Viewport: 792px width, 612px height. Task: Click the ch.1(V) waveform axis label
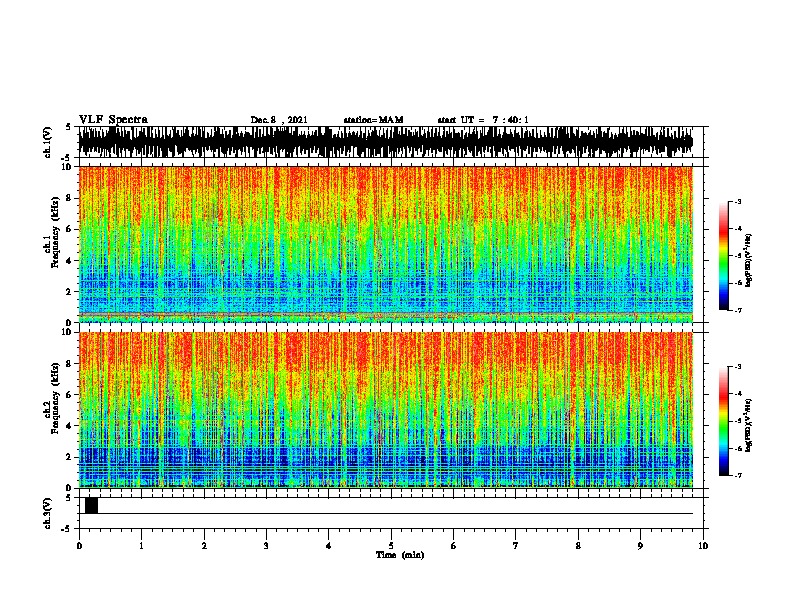(x=47, y=142)
